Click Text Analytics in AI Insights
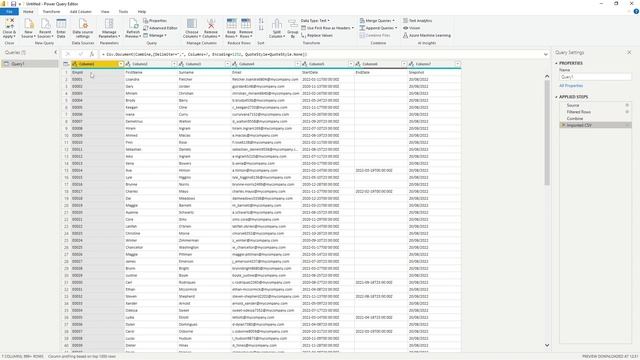 pyautogui.click(x=418, y=20)
